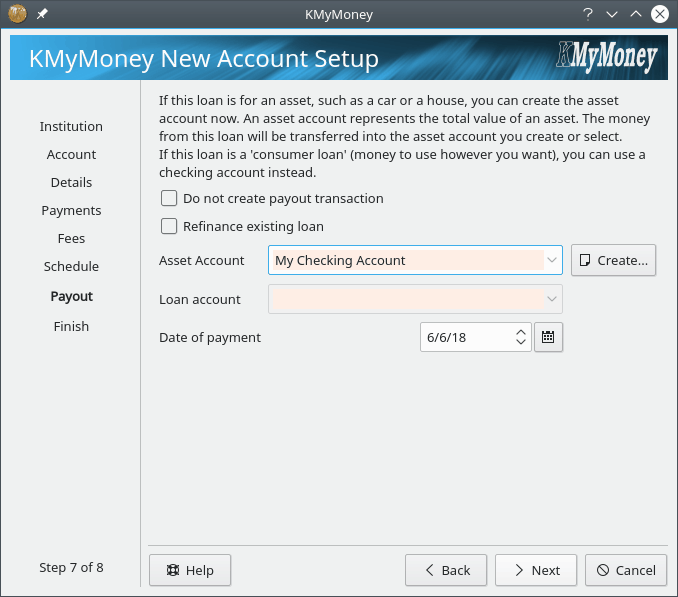Viewport: 678px width, 597px height.
Task: Click the 'Date of payment' label
Action: click(x=210, y=338)
